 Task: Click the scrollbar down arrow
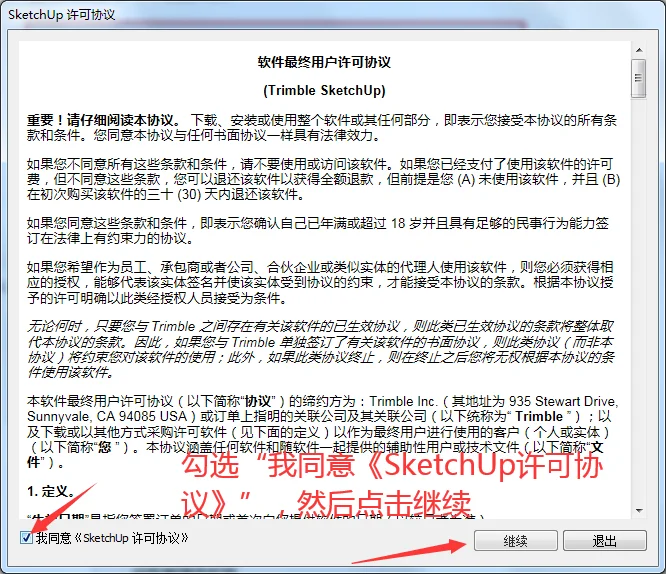pyautogui.click(x=638, y=510)
